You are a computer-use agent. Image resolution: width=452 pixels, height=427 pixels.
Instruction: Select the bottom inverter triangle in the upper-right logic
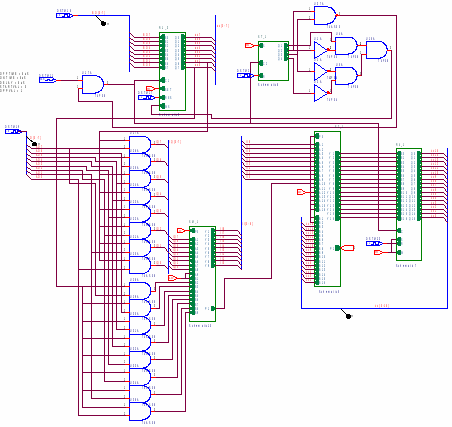point(321,93)
